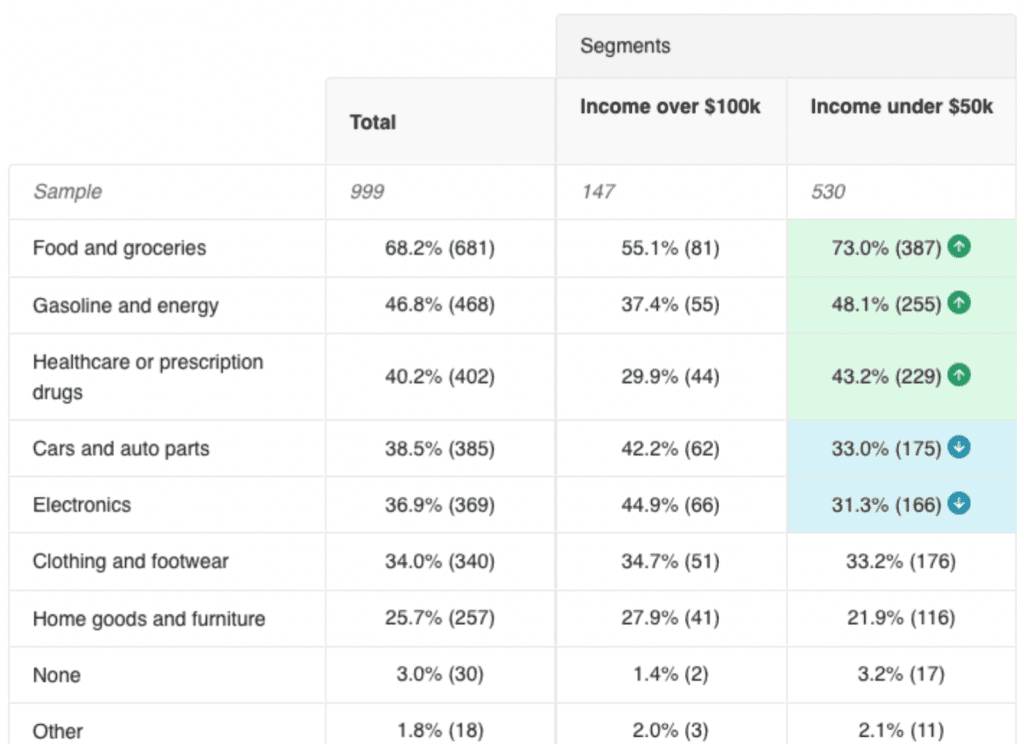
Task: Select the Income over $100k column header
Action: [x=670, y=106]
